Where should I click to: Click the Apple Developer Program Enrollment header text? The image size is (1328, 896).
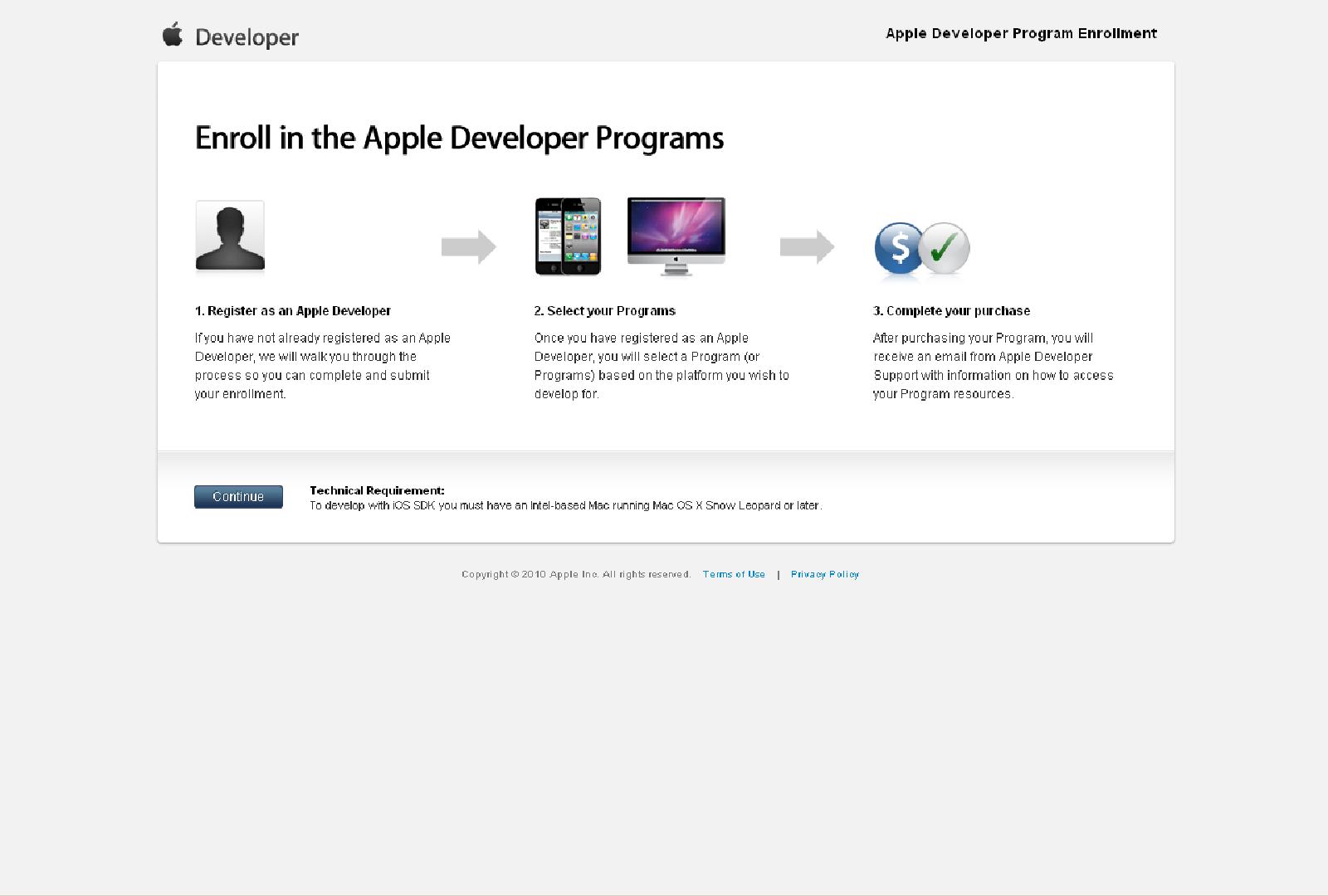(x=1021, y=33)
